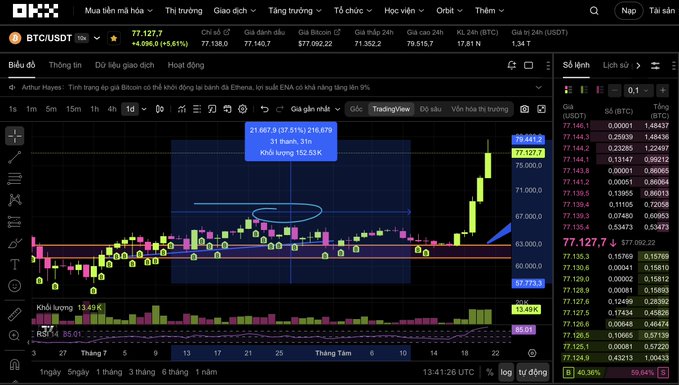Screen dimensions: 679x385
Task: Open the BTC/USDT pair selector chevron
Action: [97, 38]
